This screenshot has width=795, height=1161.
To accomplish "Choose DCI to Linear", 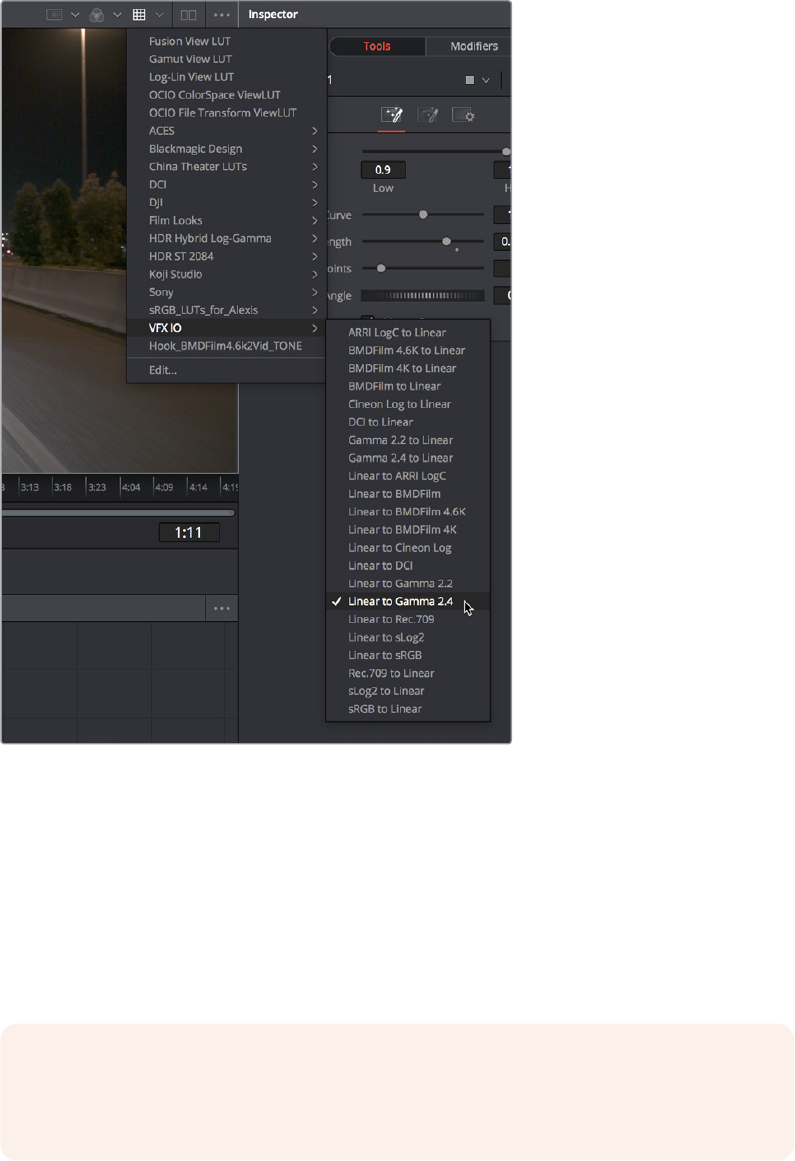I will point(408,422).
